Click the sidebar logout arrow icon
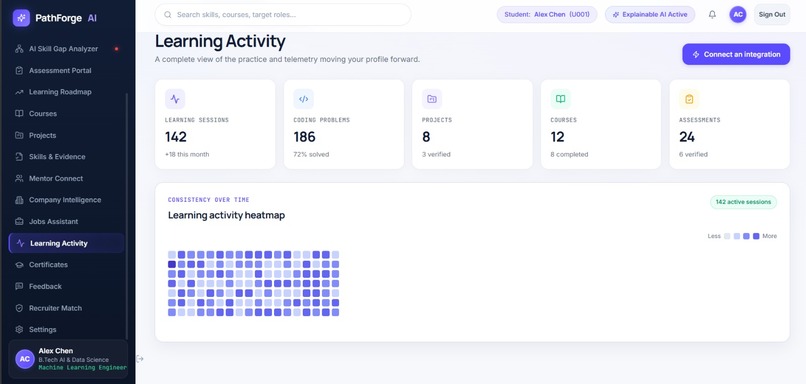Screen dimensions: 806x384 pos(140,359)
